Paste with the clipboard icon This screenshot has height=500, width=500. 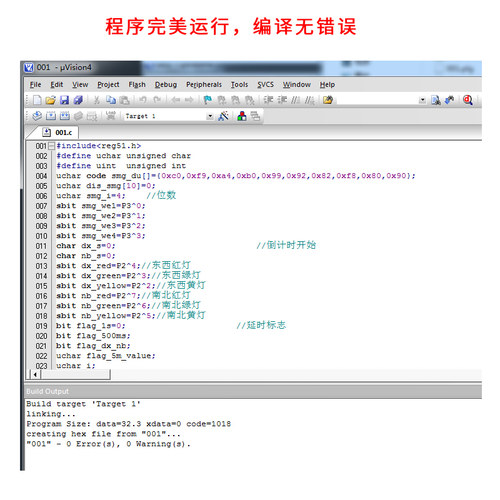click(x=124, y=100)
